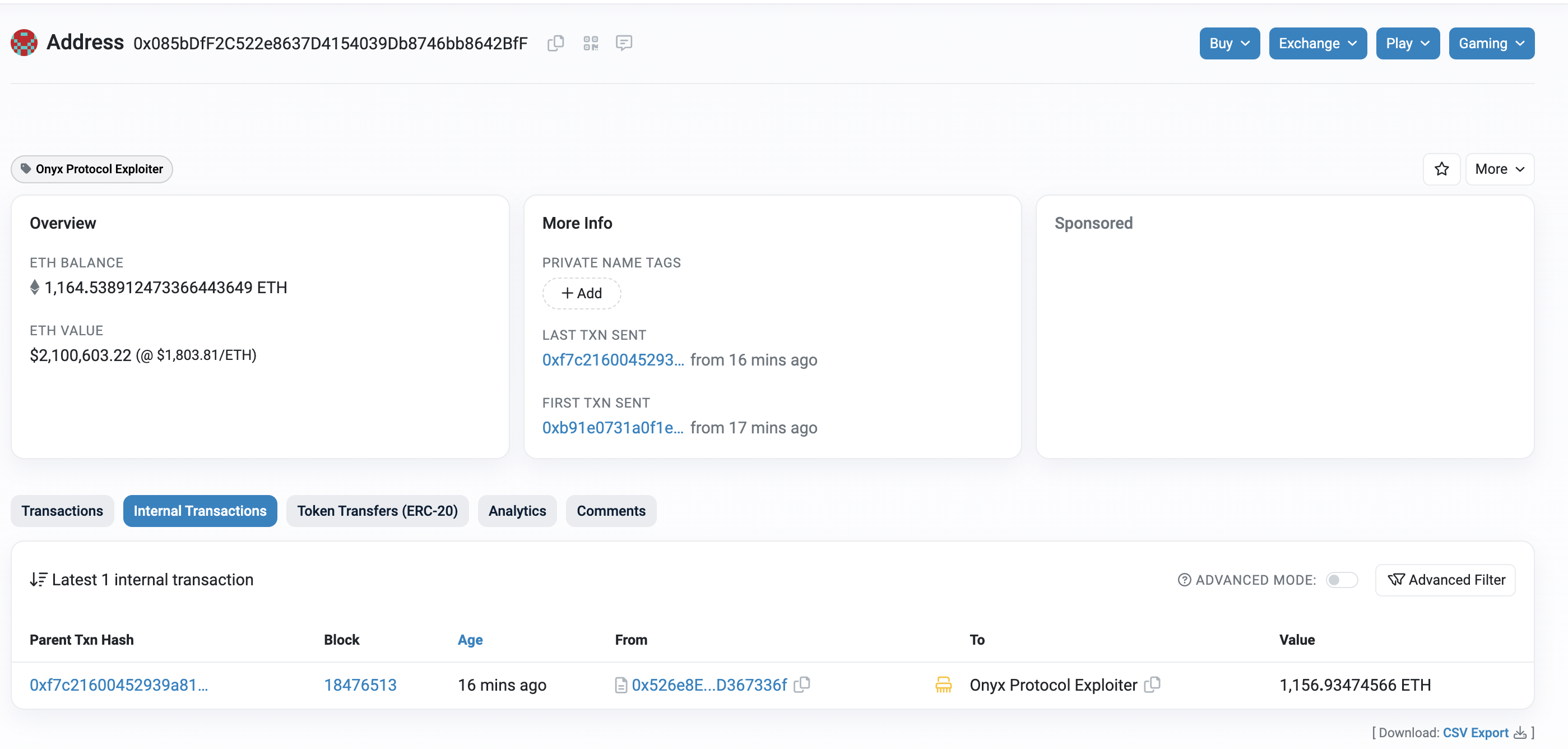Expand the Gaming dropdown
1568x749 pixels.
point(1491,43)
